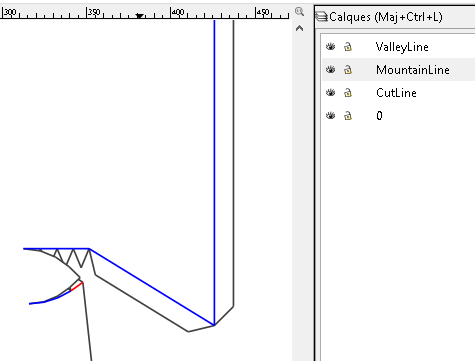The image size is (475, 361).
Task: Click the ruler position marker triangle
Action: [x=140, y=16]
